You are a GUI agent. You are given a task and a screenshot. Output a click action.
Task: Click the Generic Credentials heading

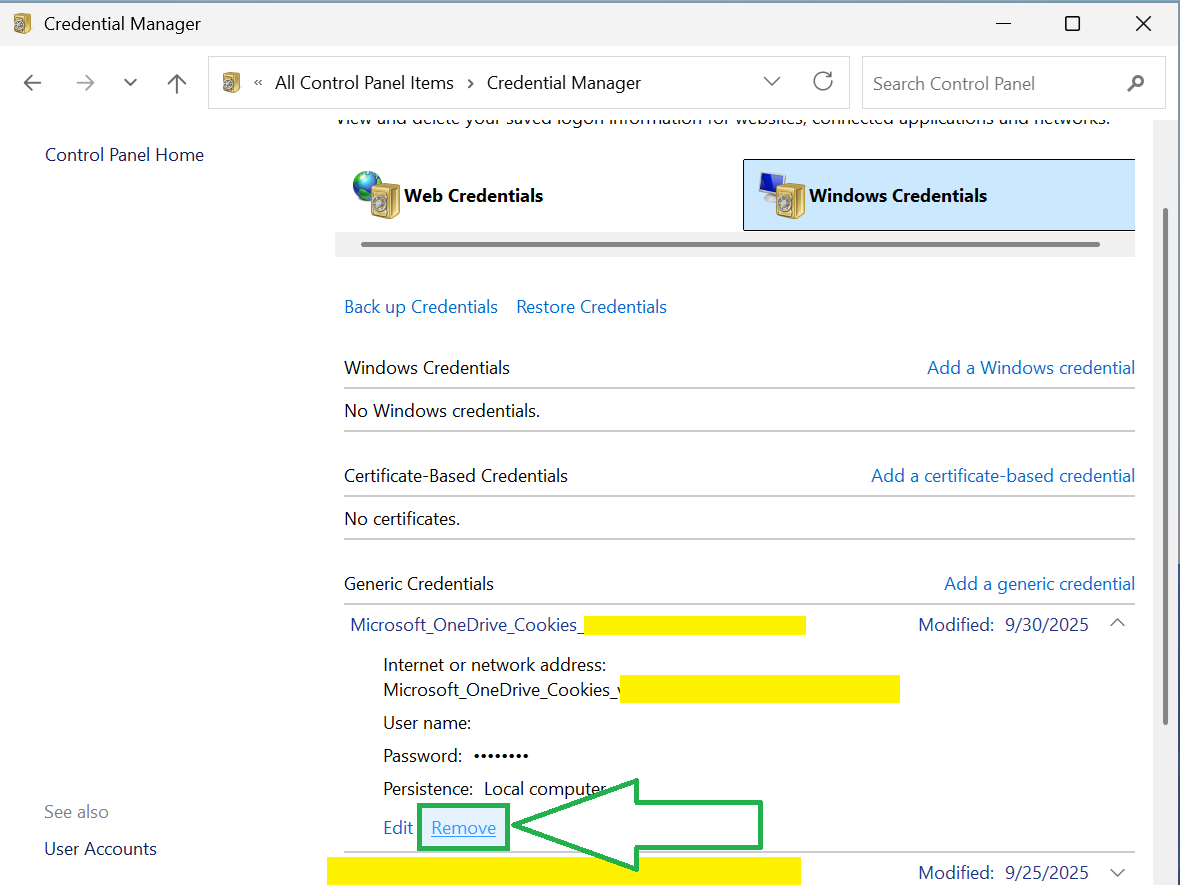click(418, 584)
